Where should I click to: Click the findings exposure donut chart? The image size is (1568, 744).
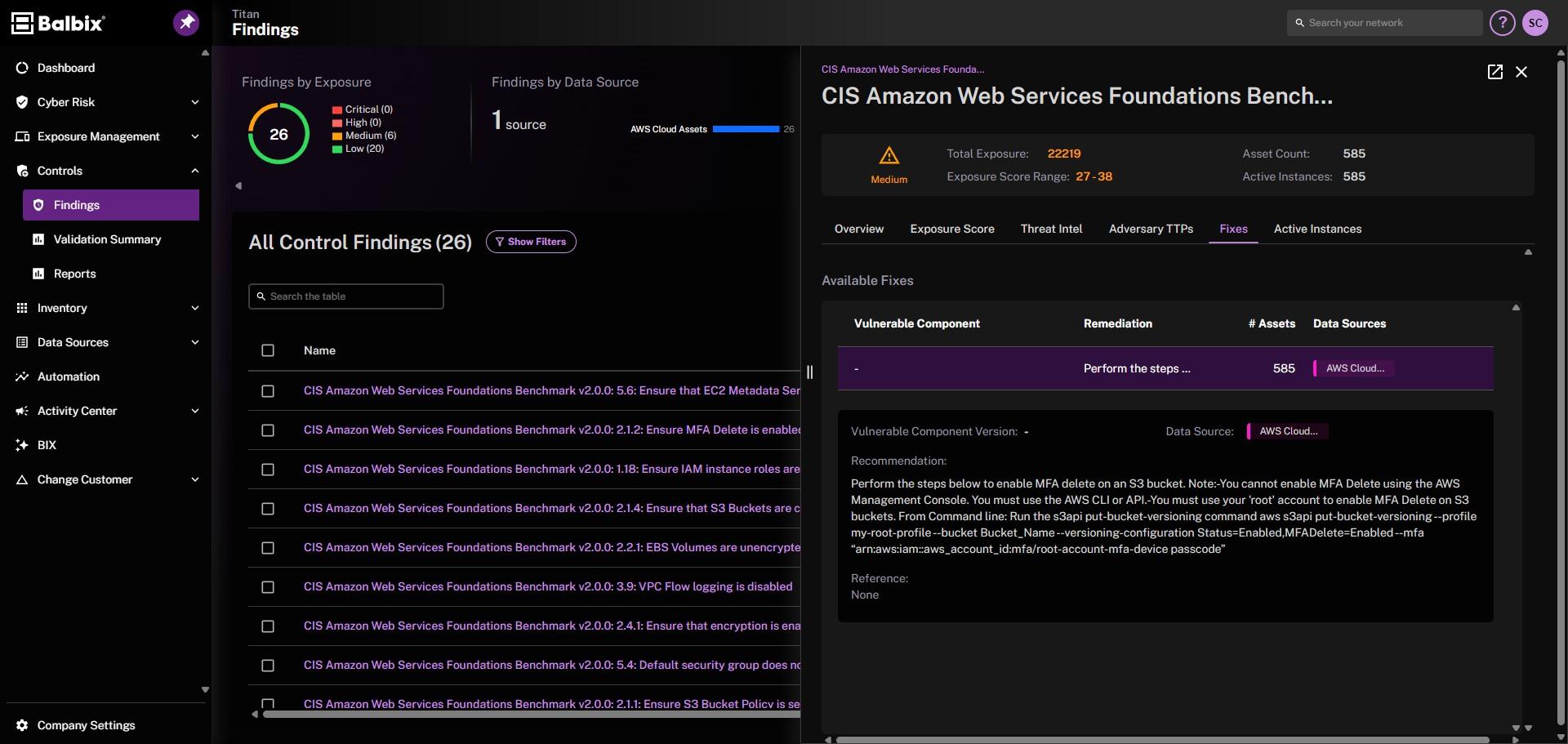(x=278, y=133)
